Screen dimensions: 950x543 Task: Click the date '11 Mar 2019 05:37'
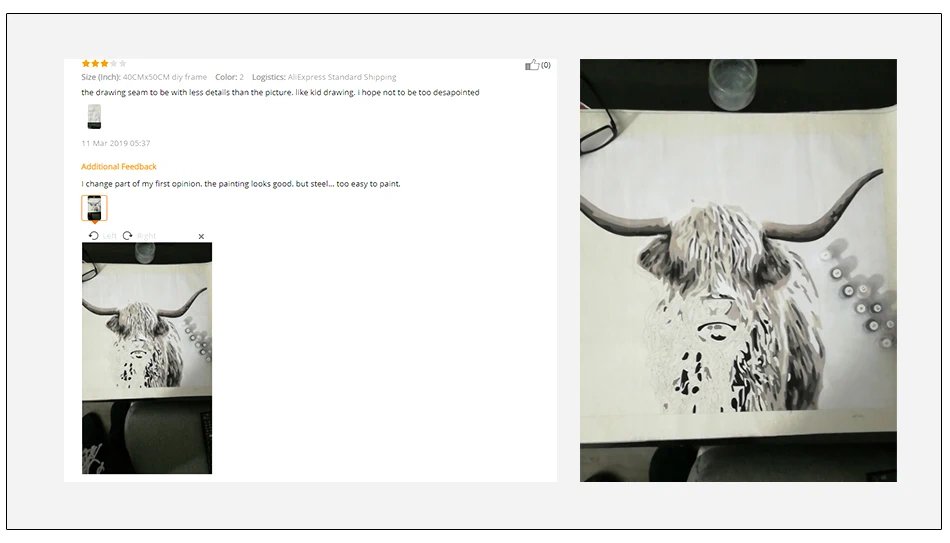(116, 144)
